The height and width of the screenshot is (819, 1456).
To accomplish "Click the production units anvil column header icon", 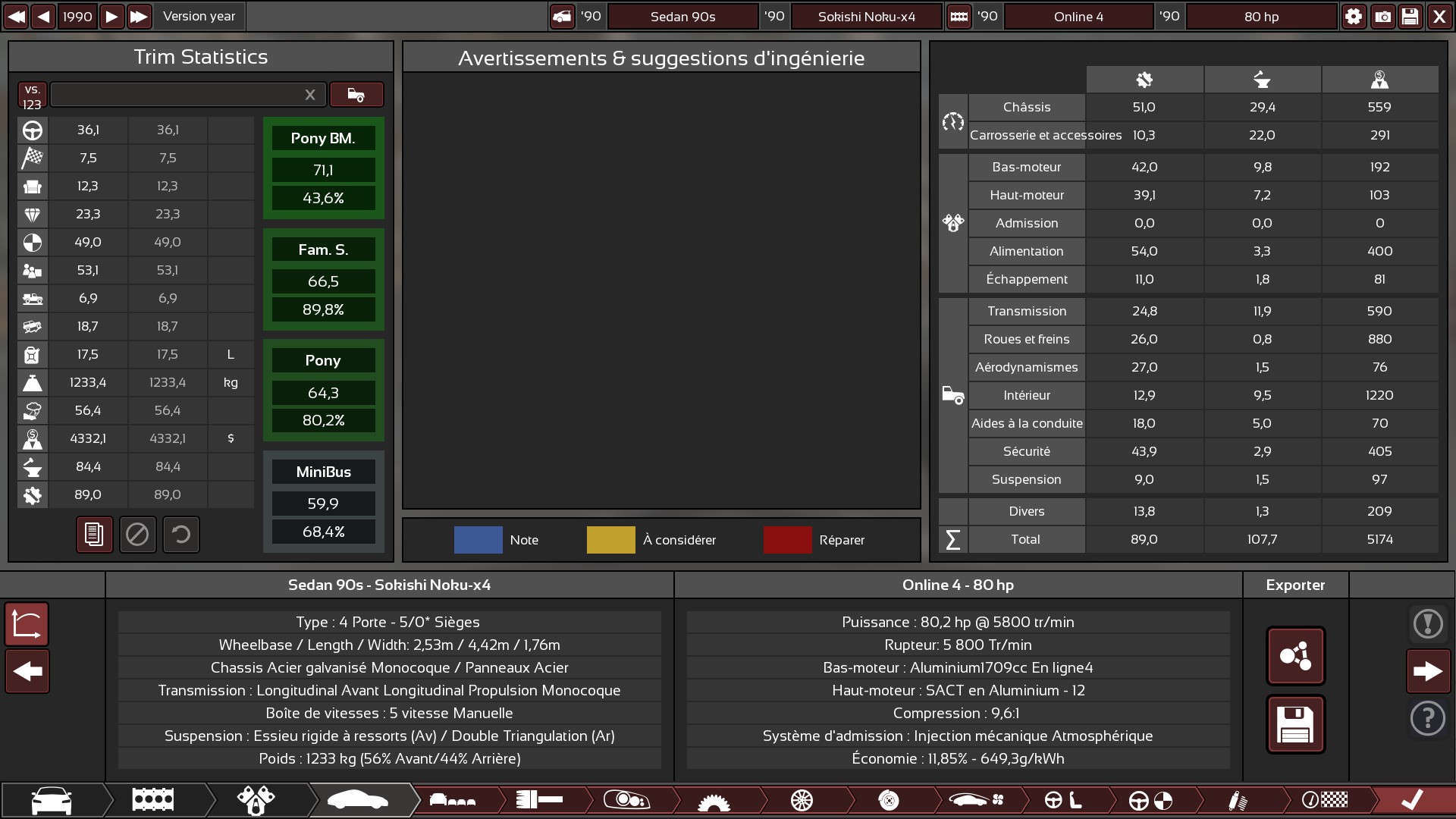I will 1262,80.
